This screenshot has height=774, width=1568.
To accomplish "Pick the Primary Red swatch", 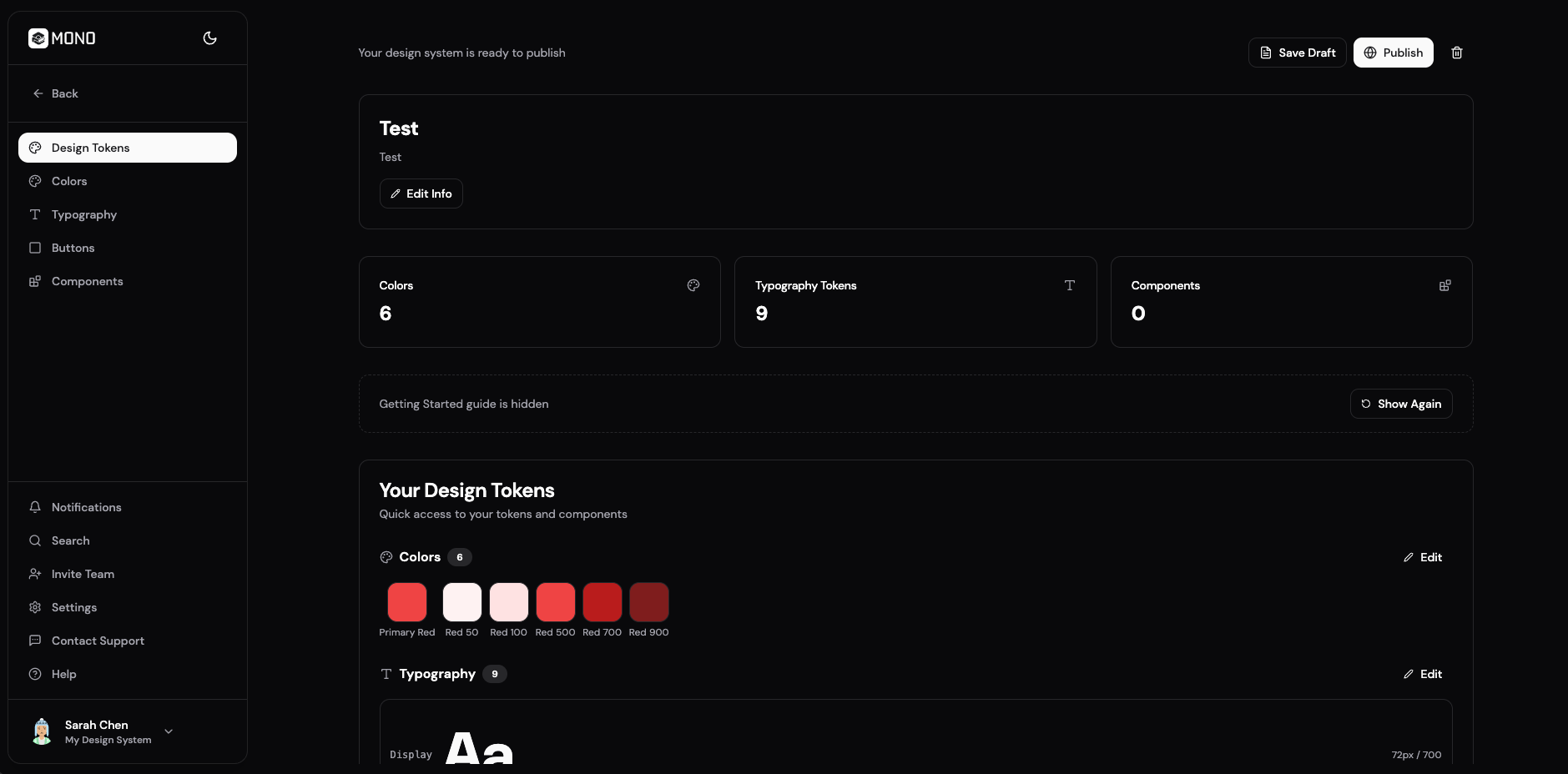I will [x=407, y=602].
